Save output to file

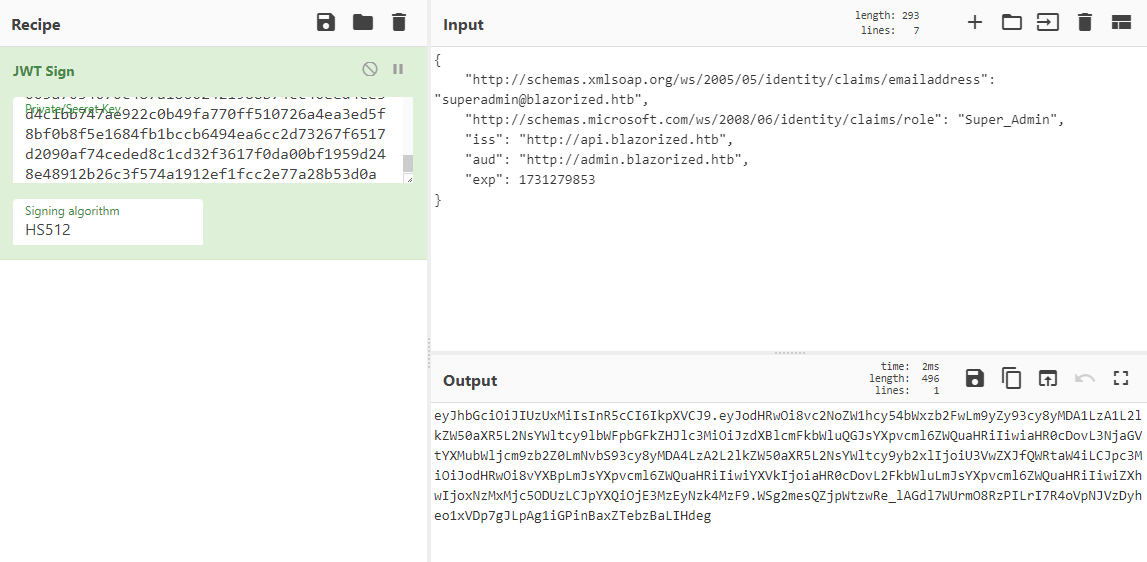(974, 378)
